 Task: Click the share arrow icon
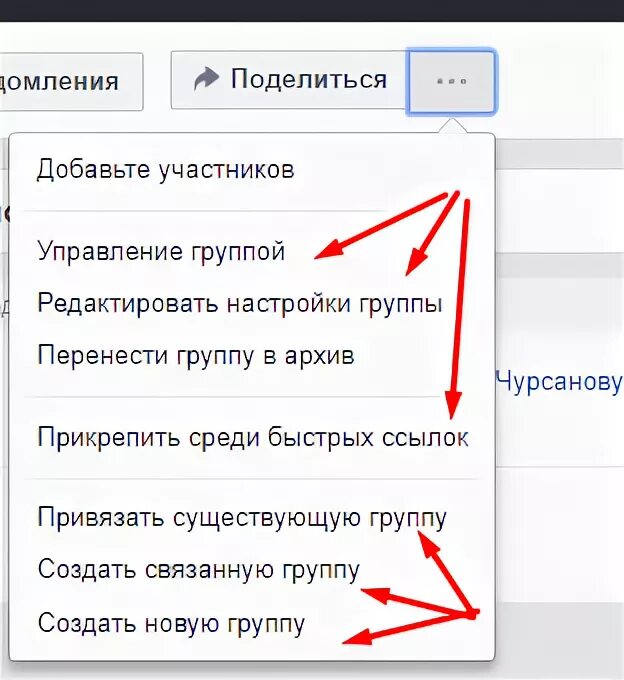tap(206, 78)
